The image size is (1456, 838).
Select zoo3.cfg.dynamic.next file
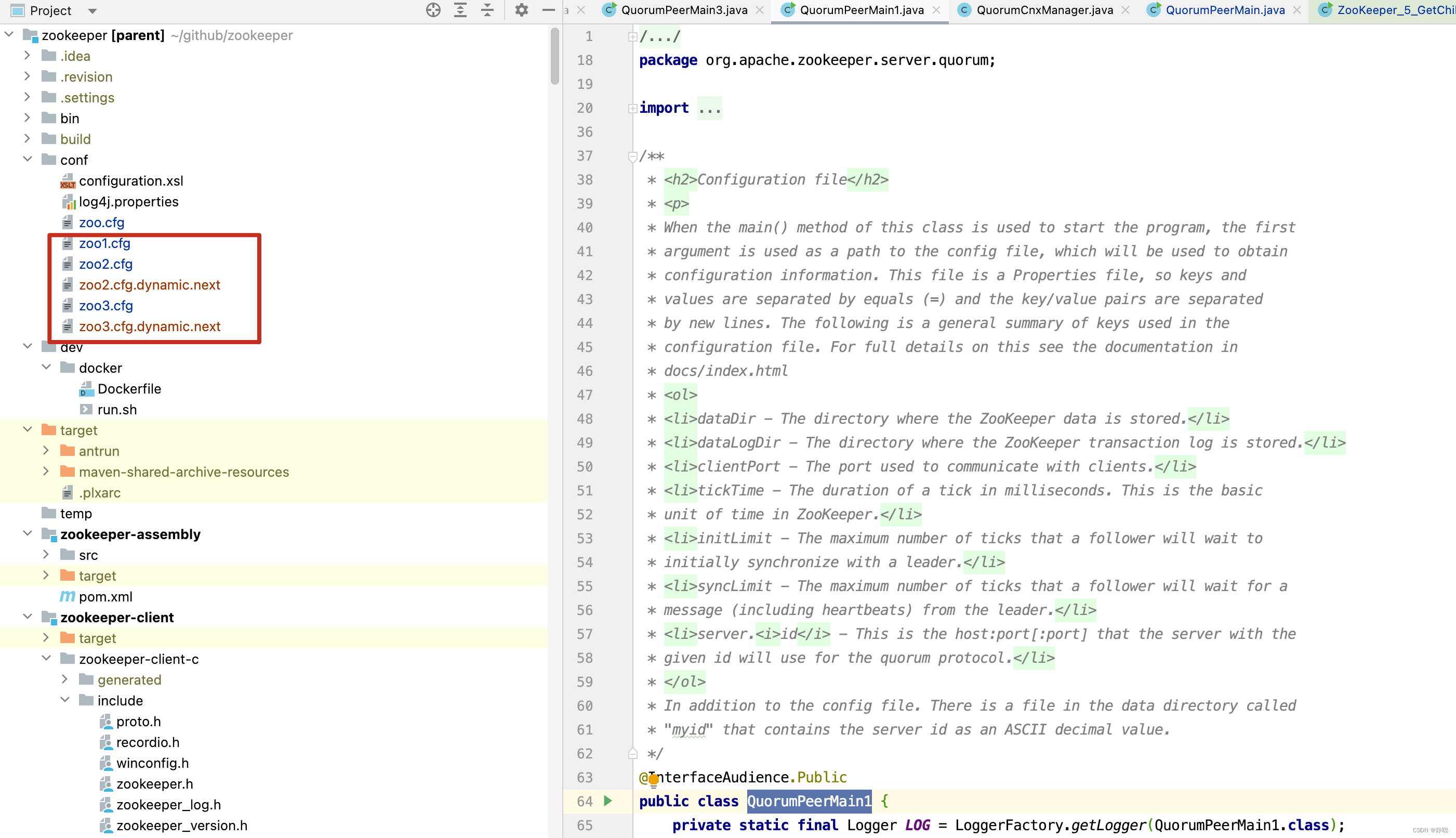pos(150,326)
